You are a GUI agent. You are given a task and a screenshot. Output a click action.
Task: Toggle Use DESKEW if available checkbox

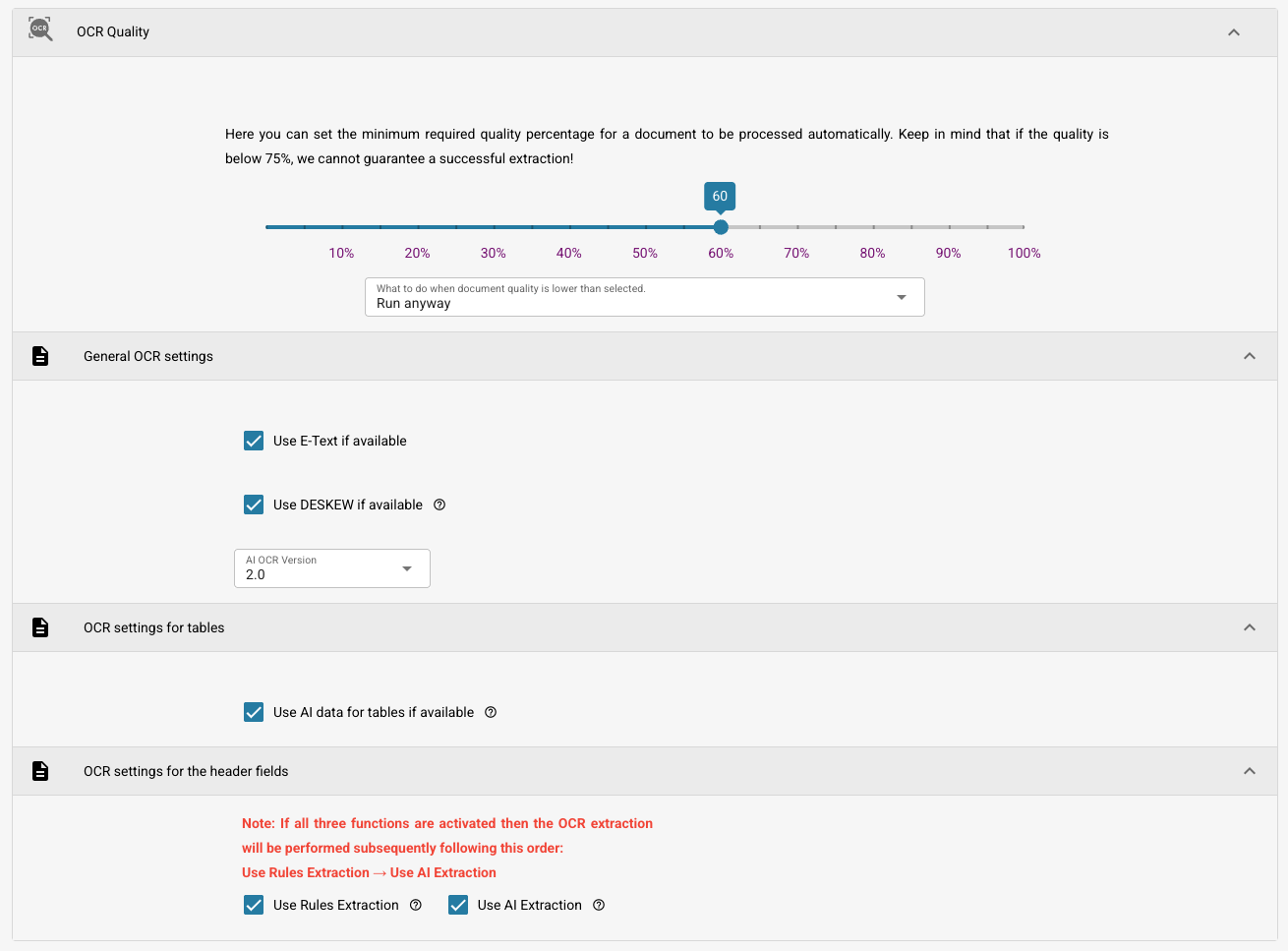[x=254, y=505]
